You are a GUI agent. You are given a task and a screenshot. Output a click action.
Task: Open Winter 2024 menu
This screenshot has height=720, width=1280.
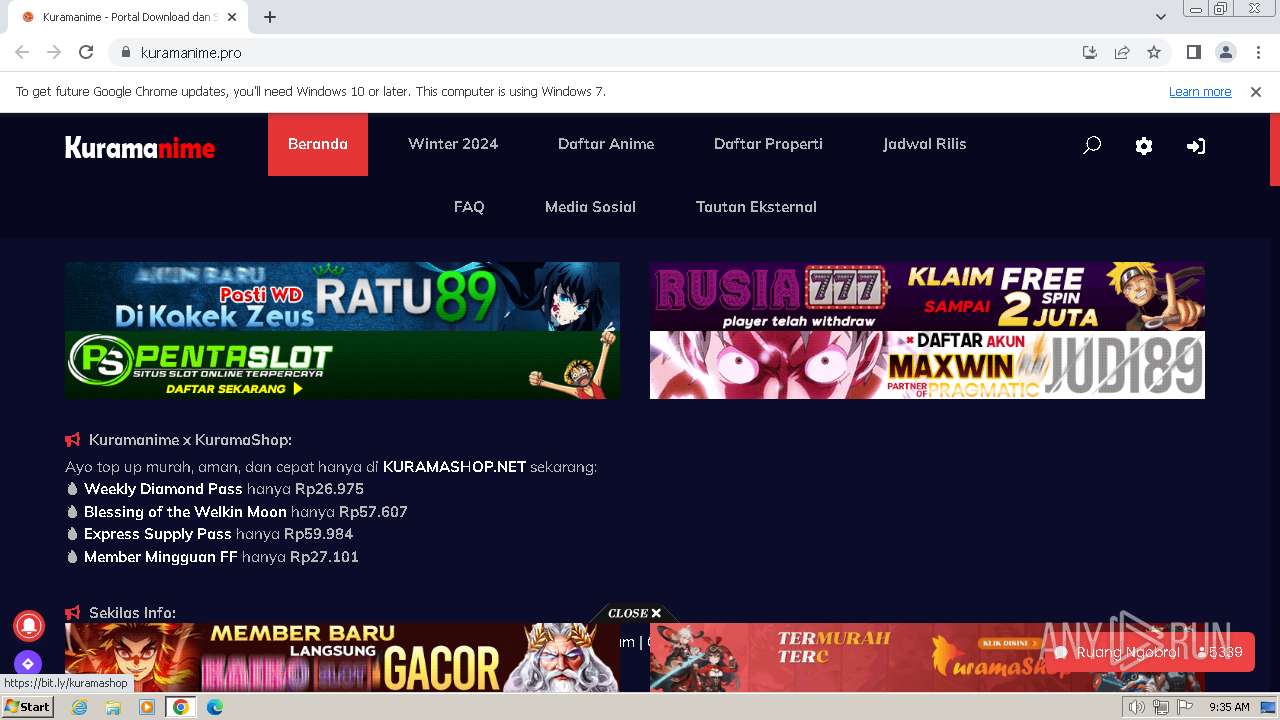coord(453,144)
